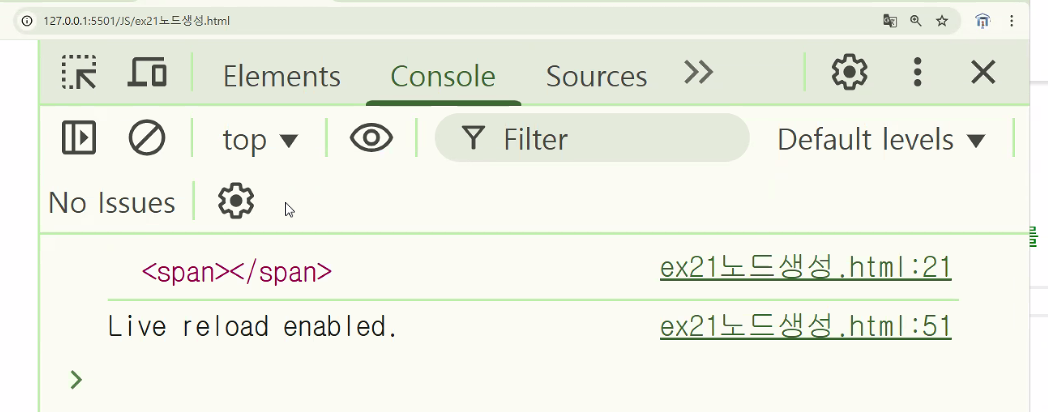Click the translate page icon
This screenshot has width=1048, height=412.
click(x=889, y=20)
